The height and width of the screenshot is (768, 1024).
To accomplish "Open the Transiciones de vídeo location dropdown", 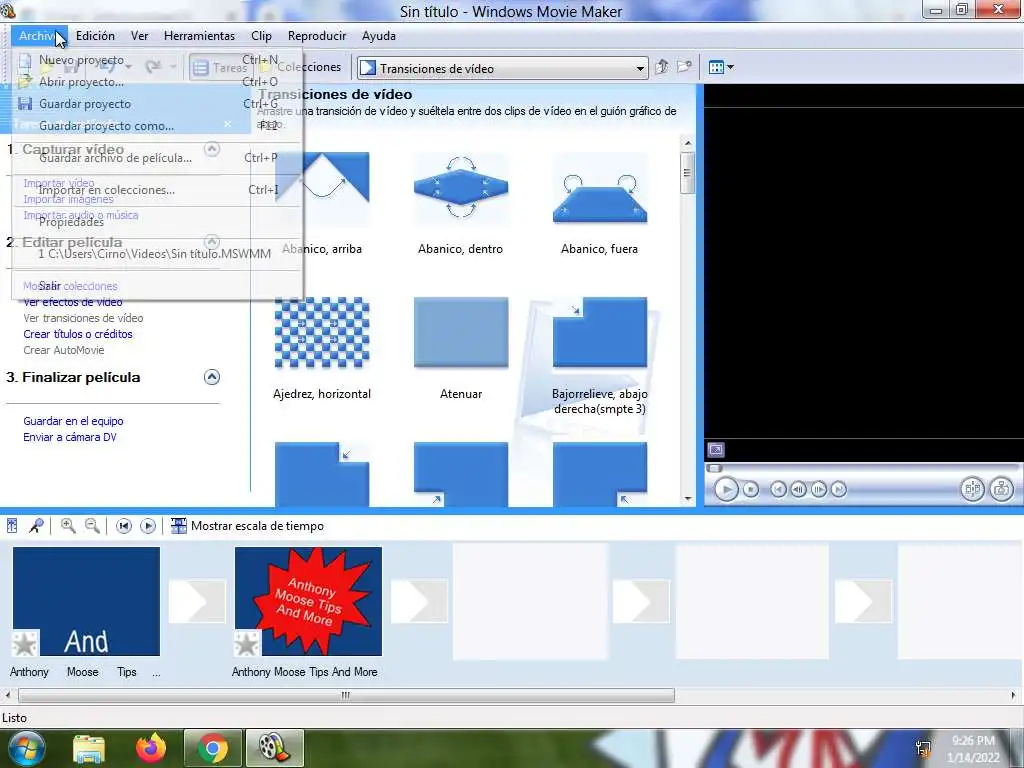I will tap(640, 69).
